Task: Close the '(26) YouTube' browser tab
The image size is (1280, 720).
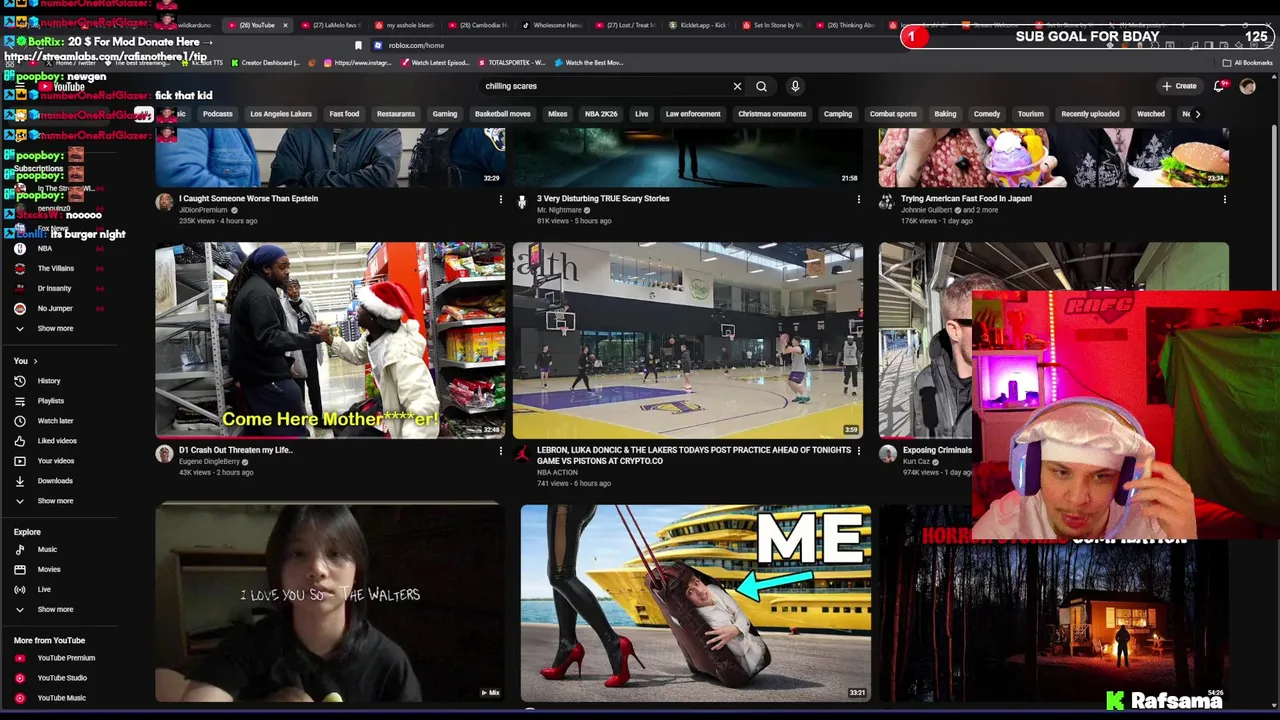Action: click(x=285, y=25)
